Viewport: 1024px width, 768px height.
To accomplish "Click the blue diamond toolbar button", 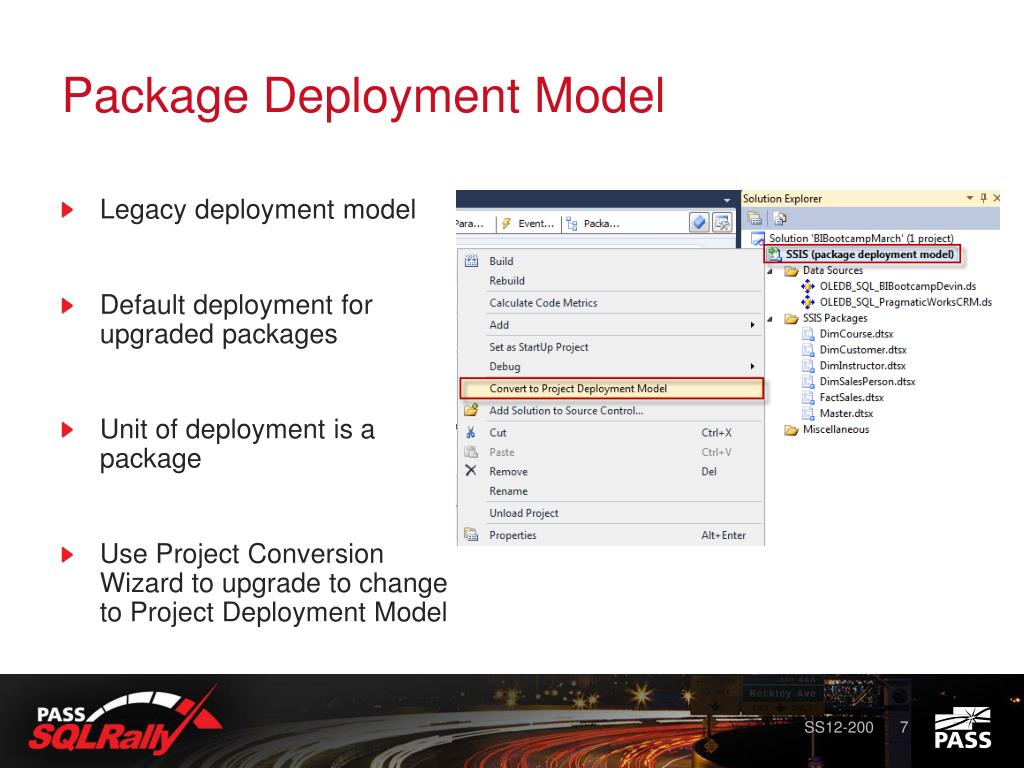I will 699,223.
